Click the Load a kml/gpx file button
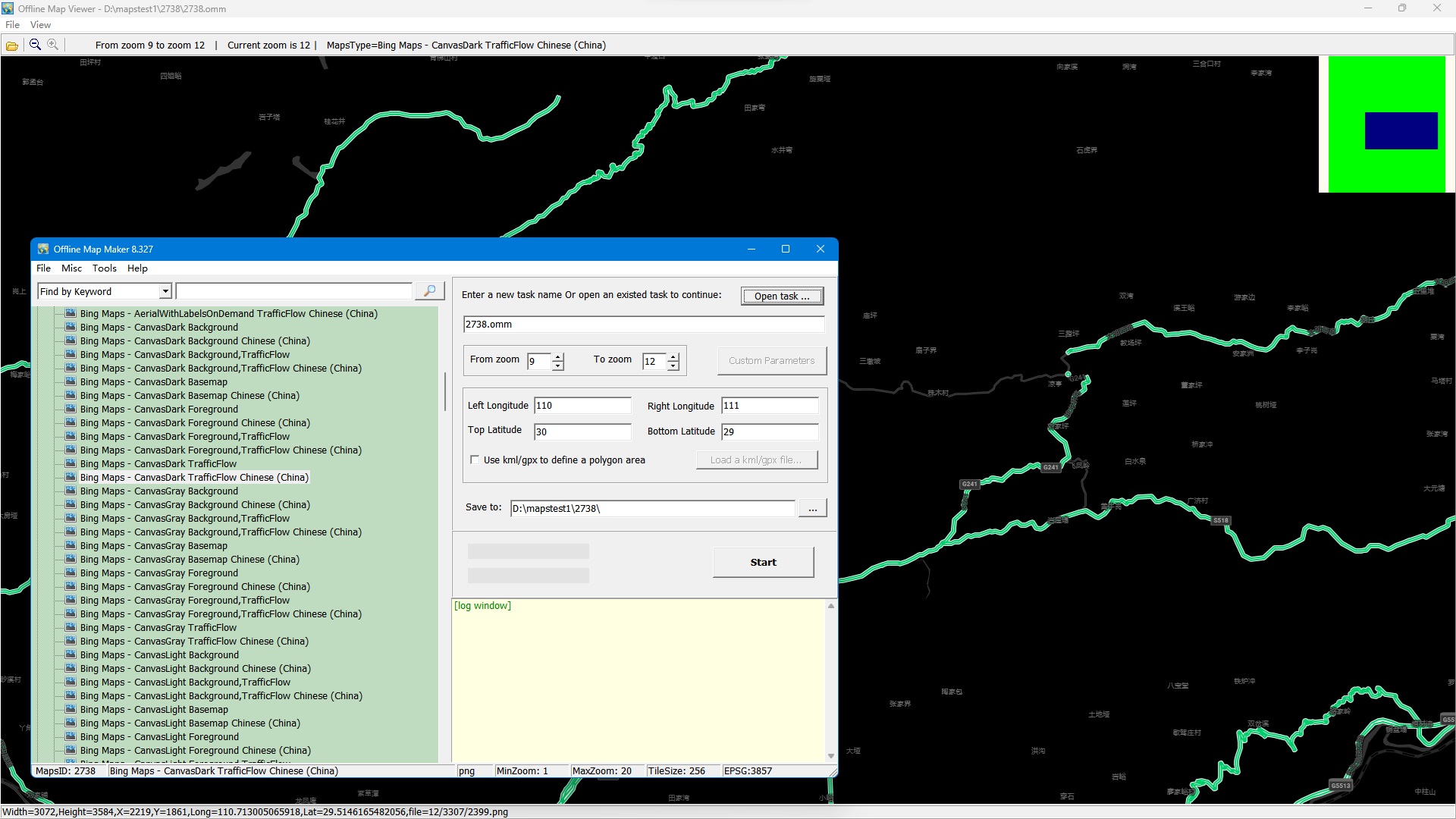This screenshot has width=1456, height=819. tap(756, 460)
